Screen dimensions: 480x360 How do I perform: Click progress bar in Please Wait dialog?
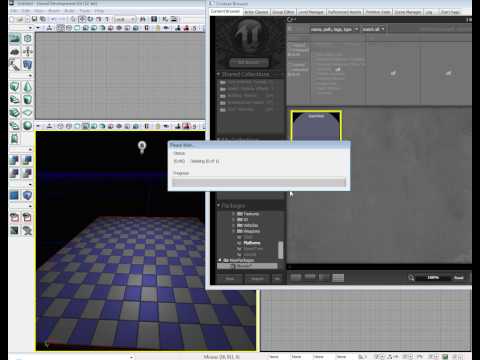(259, 182)
